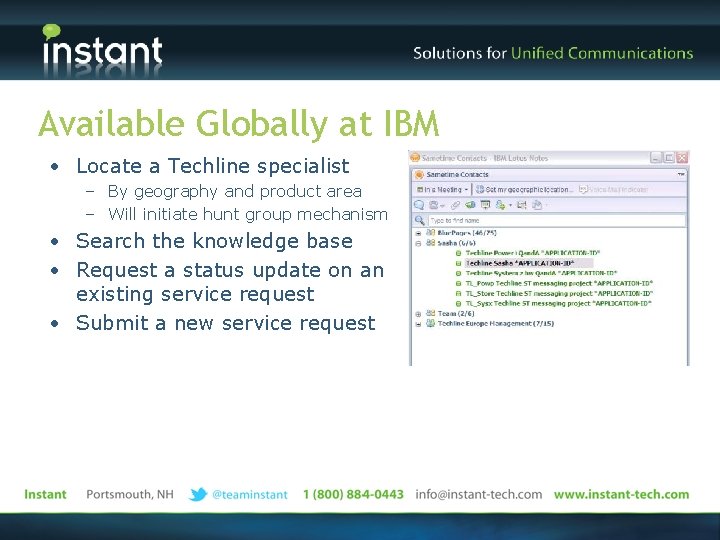Collapse the Sasha (6/6) group

point(418,243)
